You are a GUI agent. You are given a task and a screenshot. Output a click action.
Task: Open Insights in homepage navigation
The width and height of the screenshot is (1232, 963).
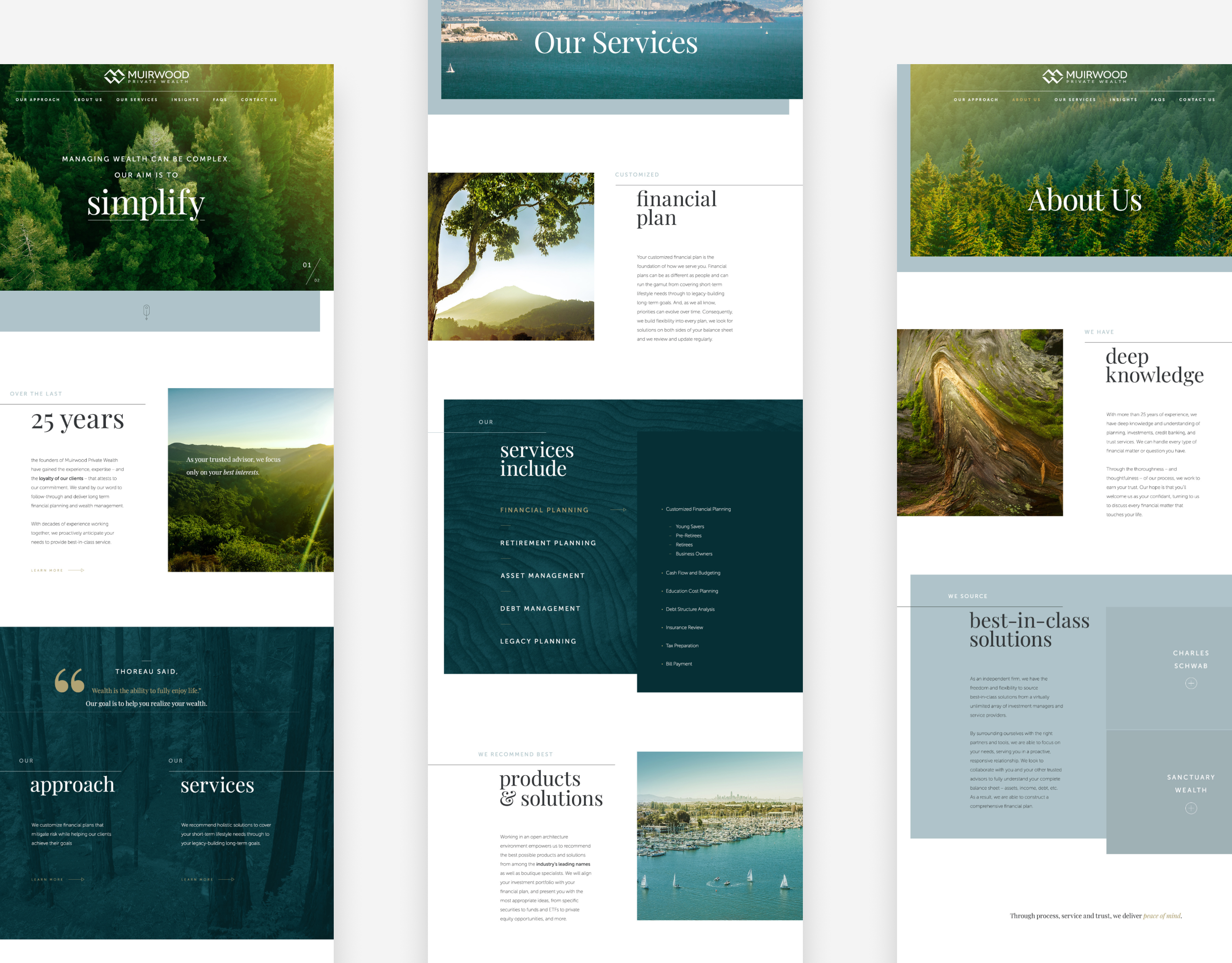(x=185, y=100)
